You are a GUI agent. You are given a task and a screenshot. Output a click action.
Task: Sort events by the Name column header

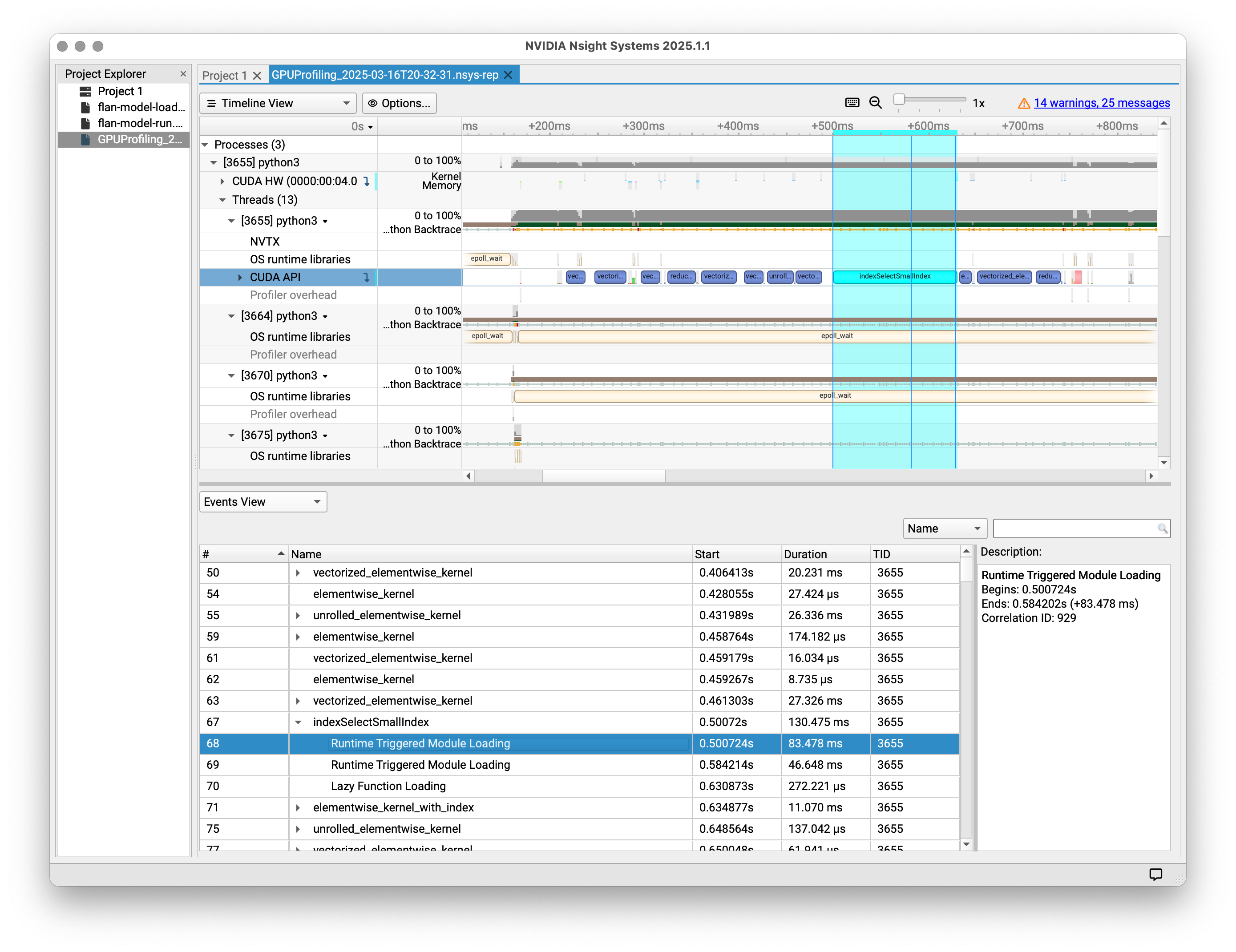[490, 554]
